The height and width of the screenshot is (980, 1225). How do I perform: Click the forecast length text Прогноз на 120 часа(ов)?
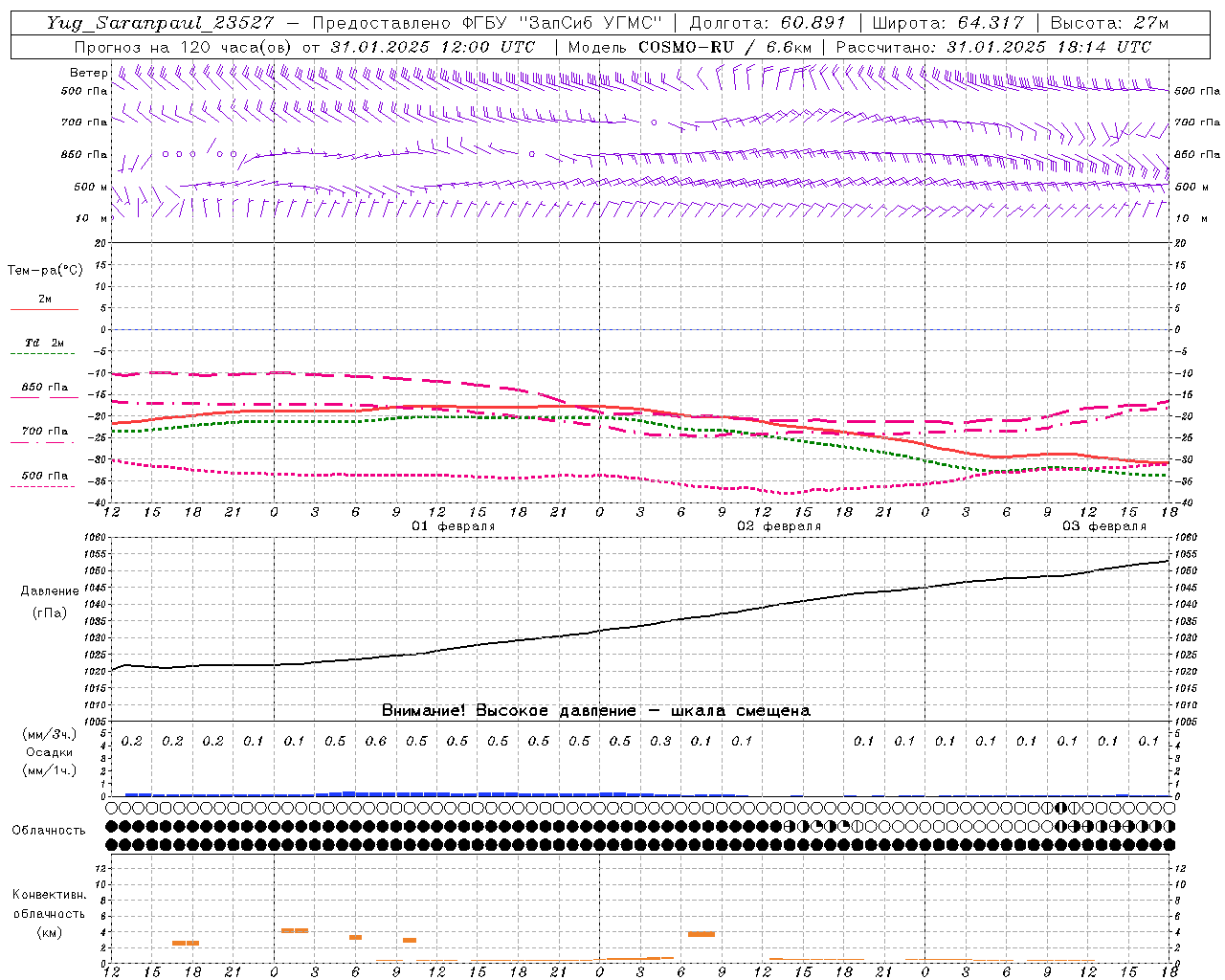183,47
